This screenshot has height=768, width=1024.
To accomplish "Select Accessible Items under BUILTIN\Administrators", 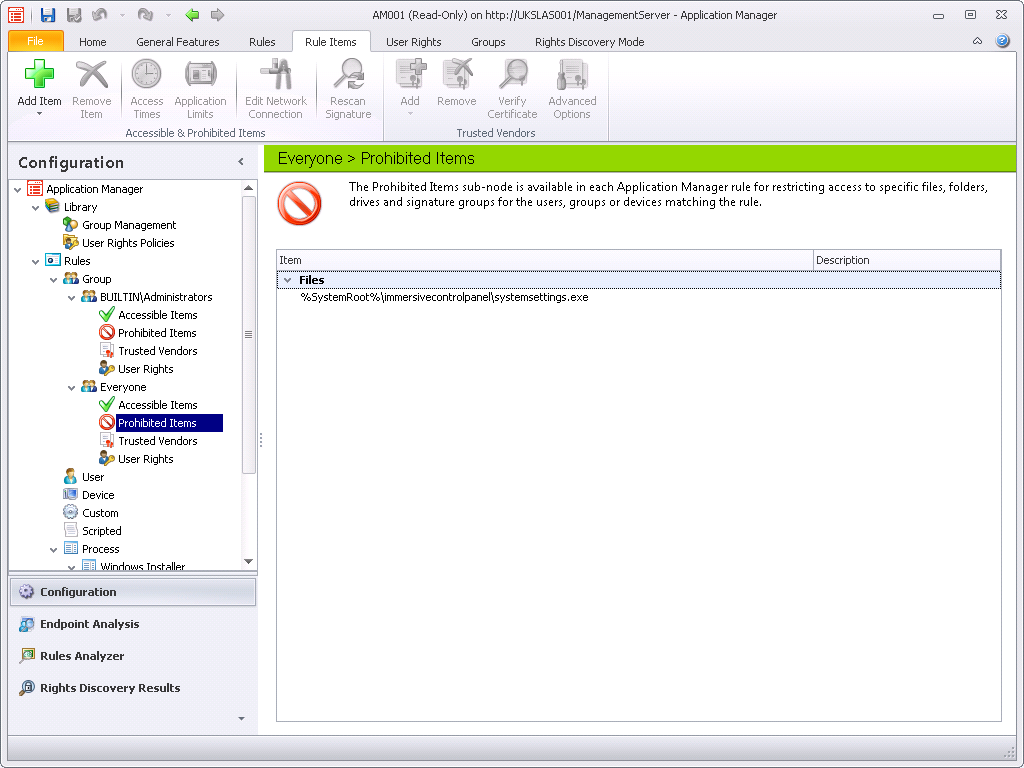I will [x=157, y=315].
